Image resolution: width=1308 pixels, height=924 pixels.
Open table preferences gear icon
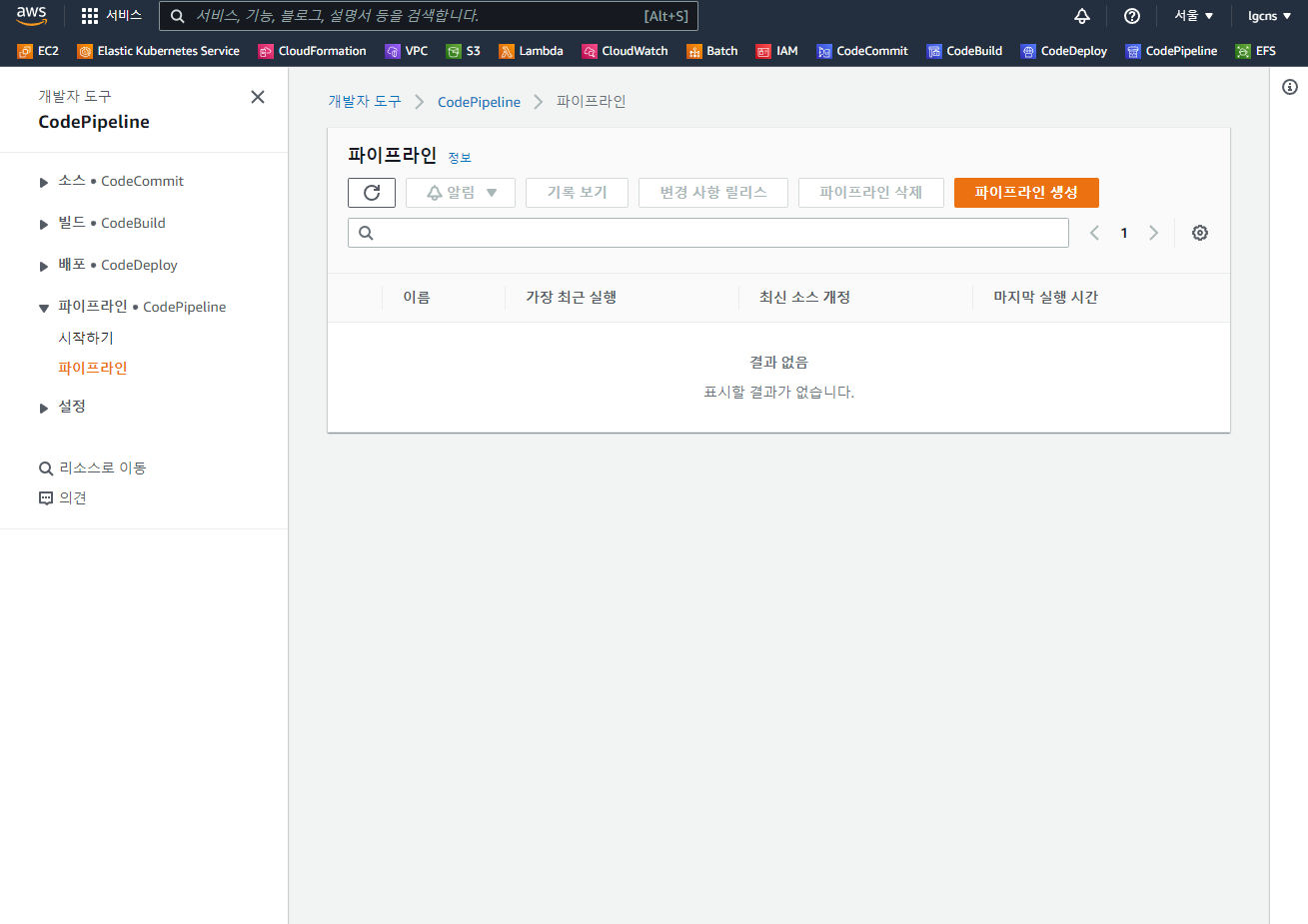(x=1200, y=233)
